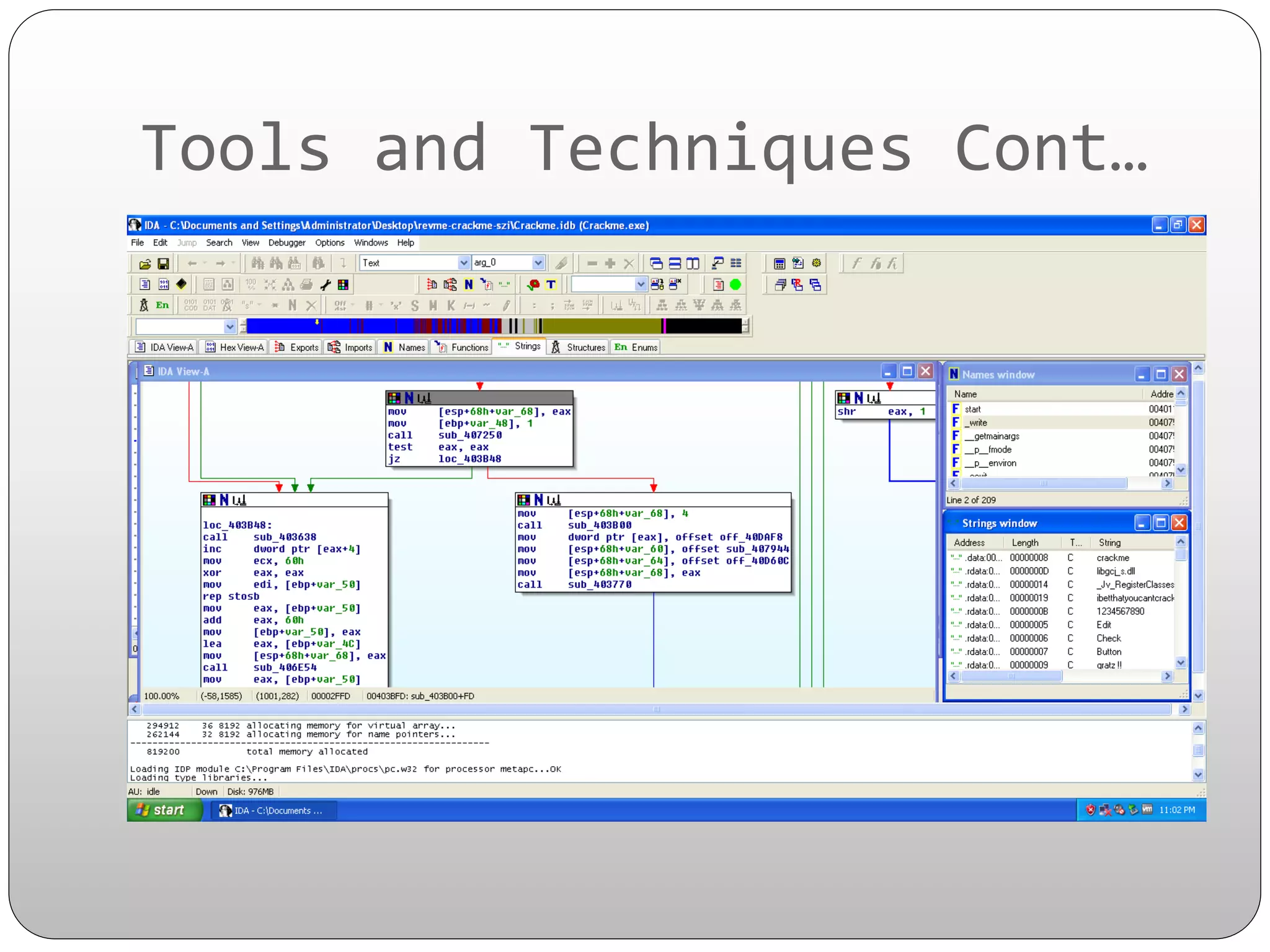Open the File menu

click(137, 242)
